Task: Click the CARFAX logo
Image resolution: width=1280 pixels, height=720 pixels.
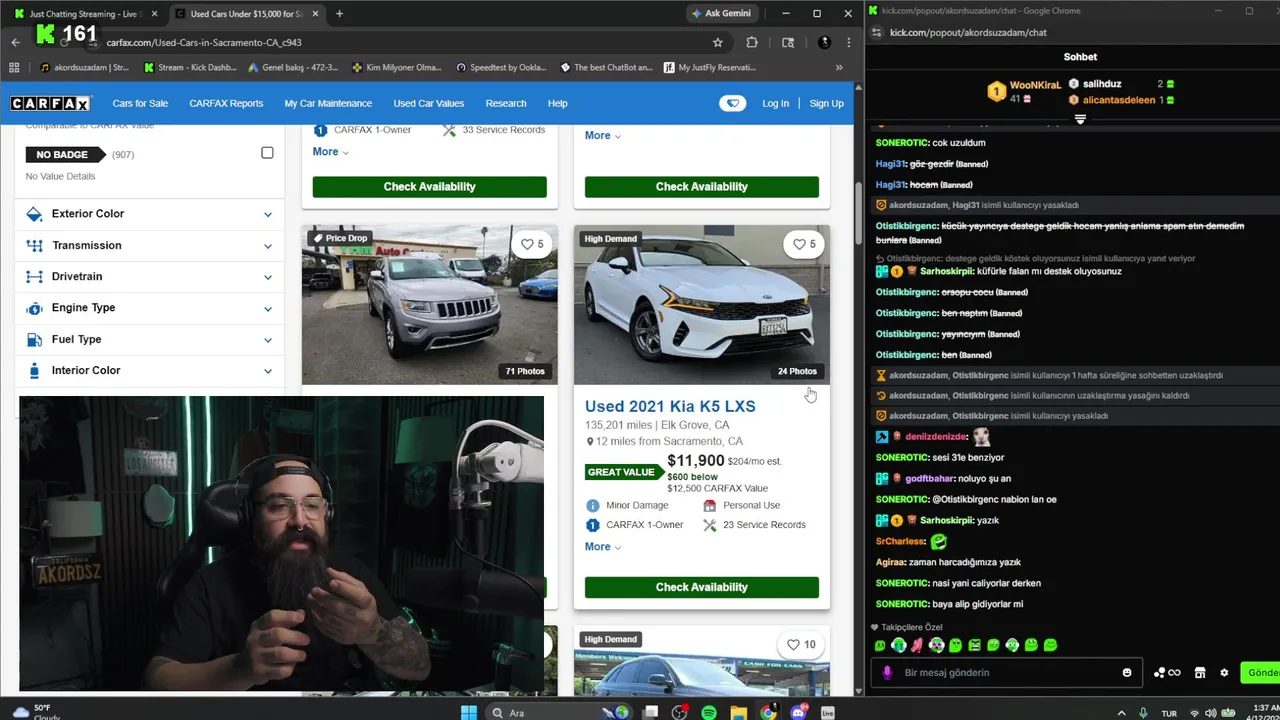Action: click(51, 103)
